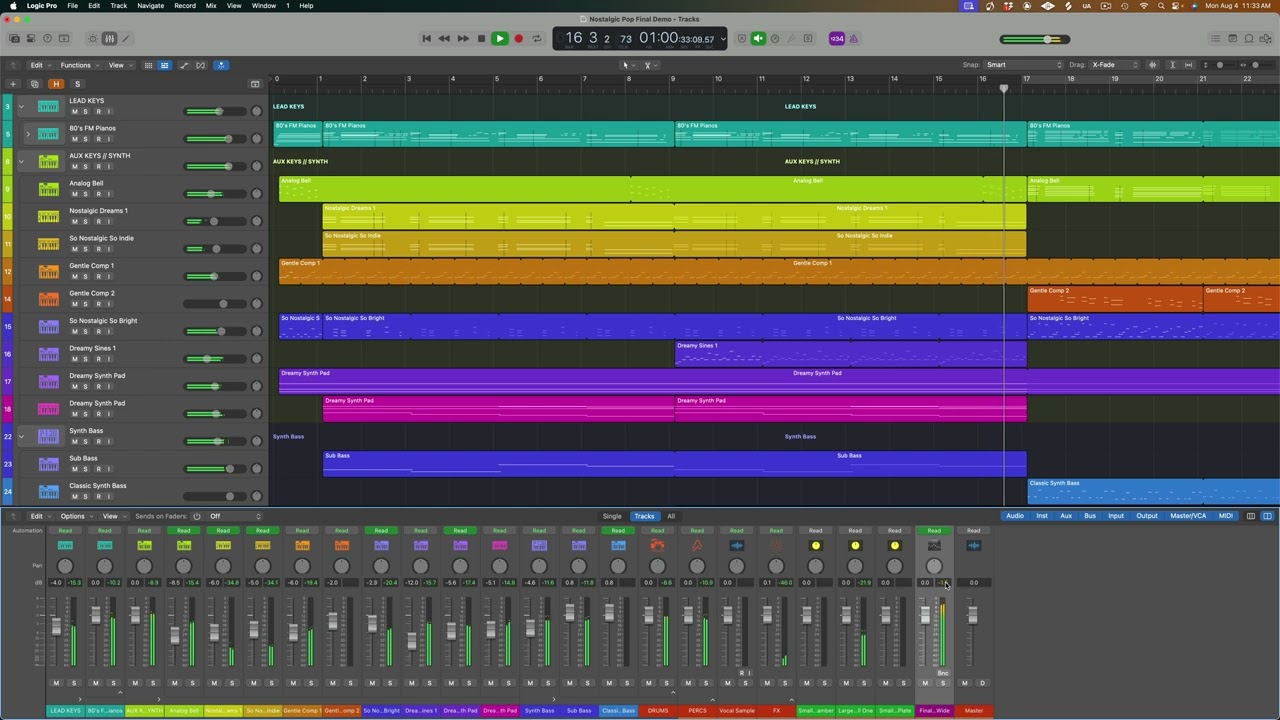Viewport: 1280px width, 720px height.
Task: Open the Snap Smart dropdown
Action: (x=1024, y=65)
